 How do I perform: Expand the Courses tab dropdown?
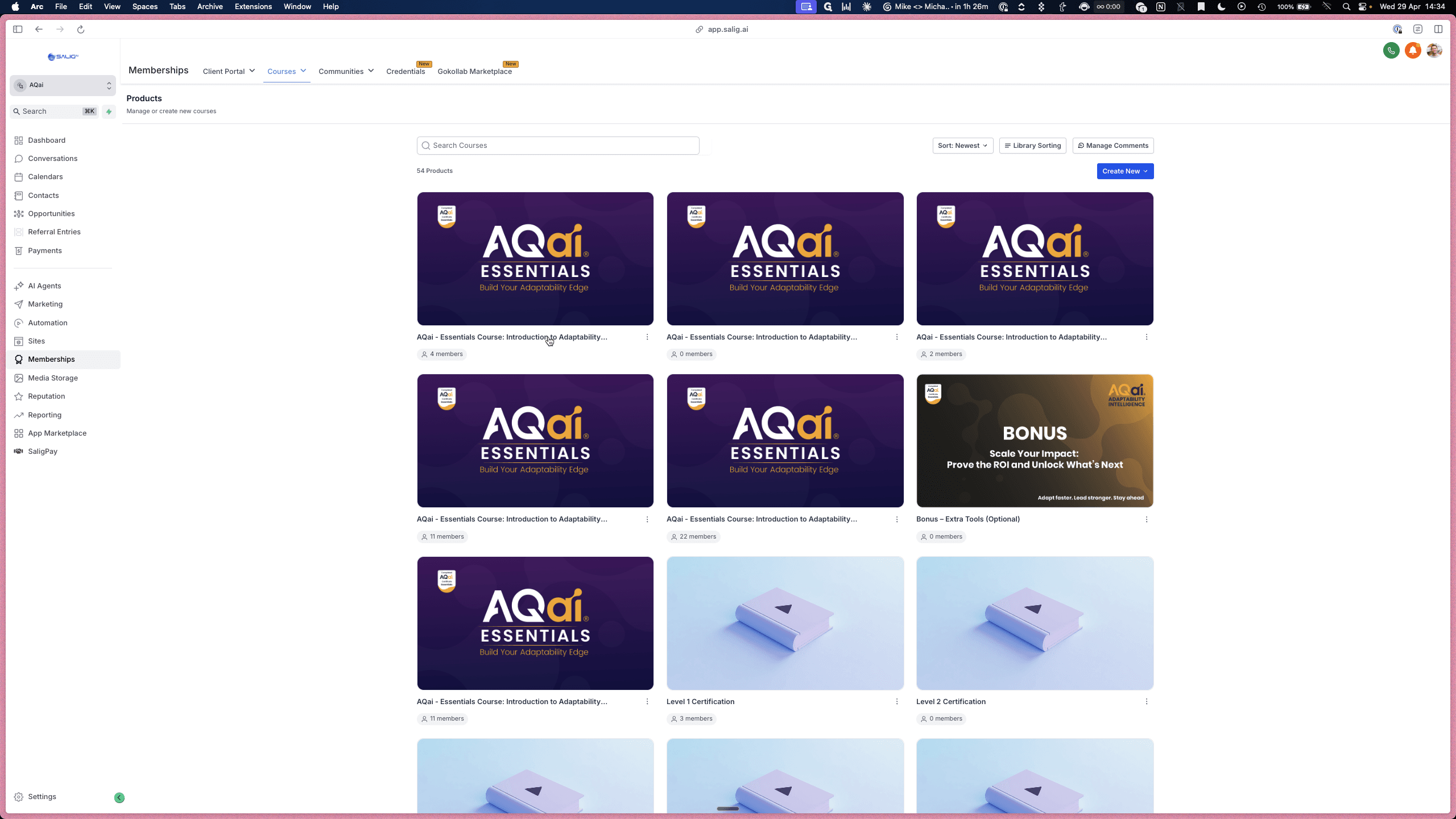click(287, 71)
